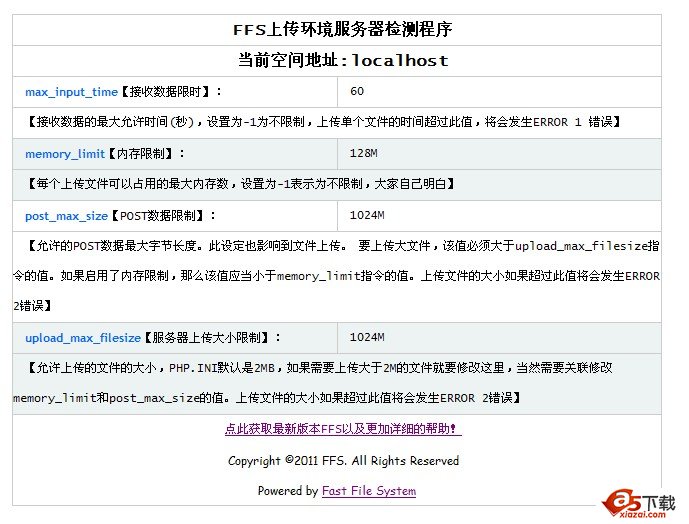Viewport: 689px width, 524px height.
Task: Click the post_max_size description about POST数据最大字节长度
Action: [337, 276]
